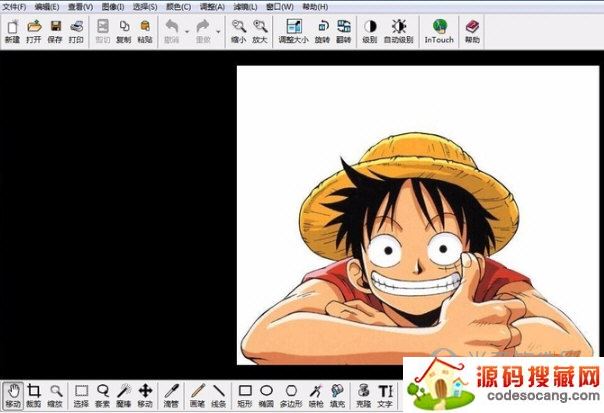Select the 套索 (Lasso) tool
The image size is (604, 413).
[102, 395]
